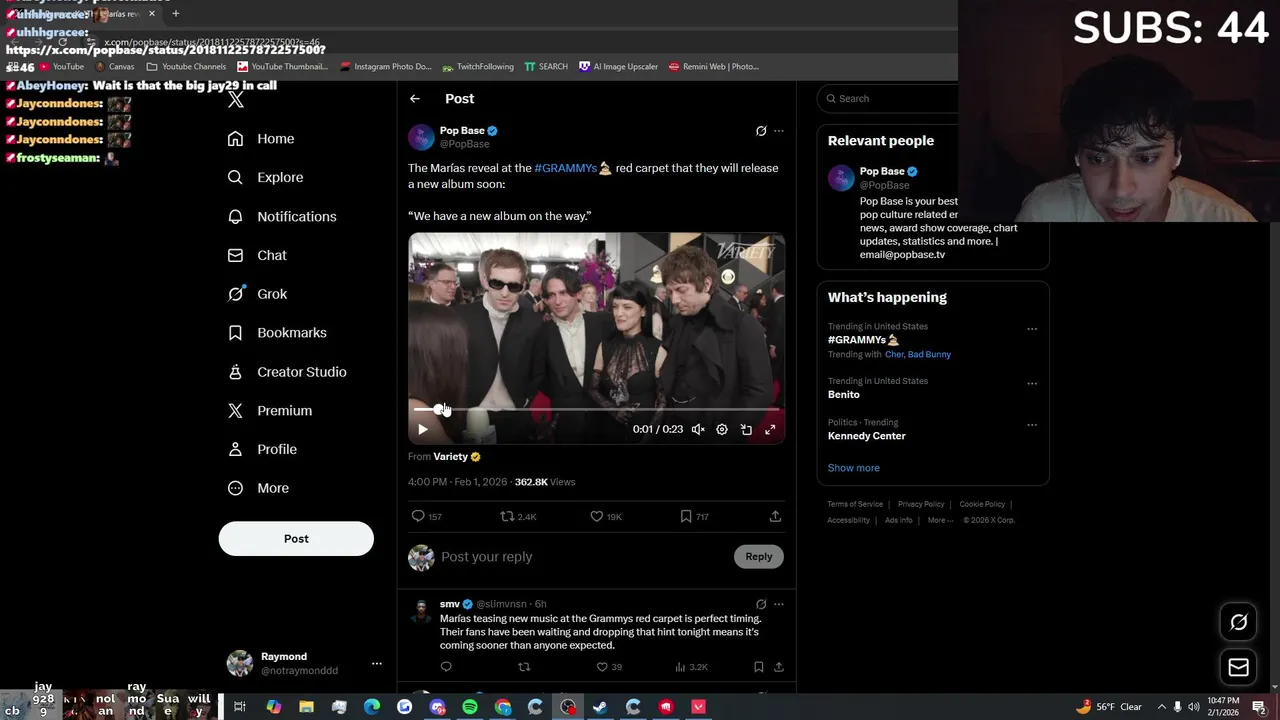Share smv's reply
Viewport: 1280px width, 720px height.
point(778,667)
